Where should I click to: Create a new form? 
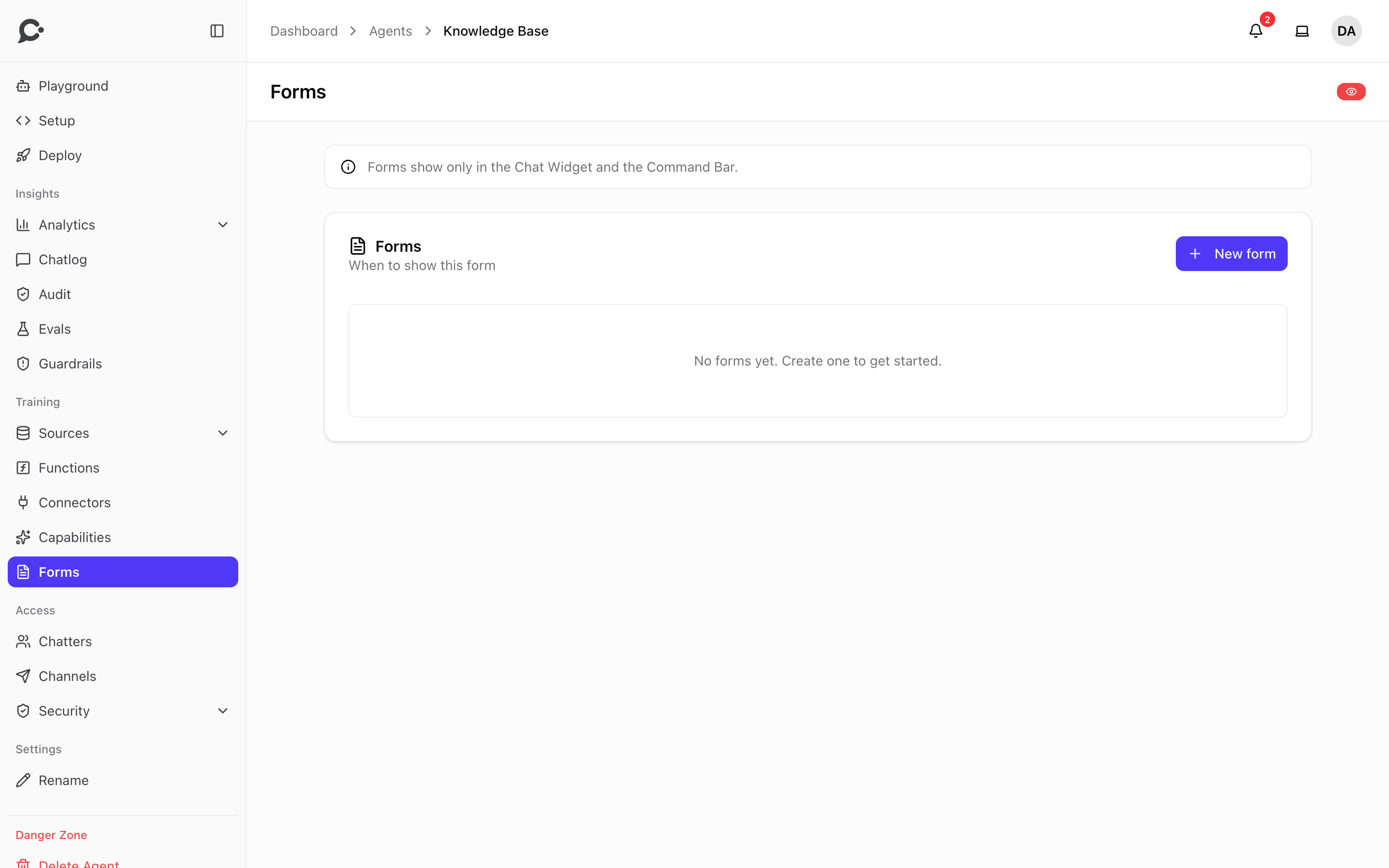click(x=1231, y=254)
